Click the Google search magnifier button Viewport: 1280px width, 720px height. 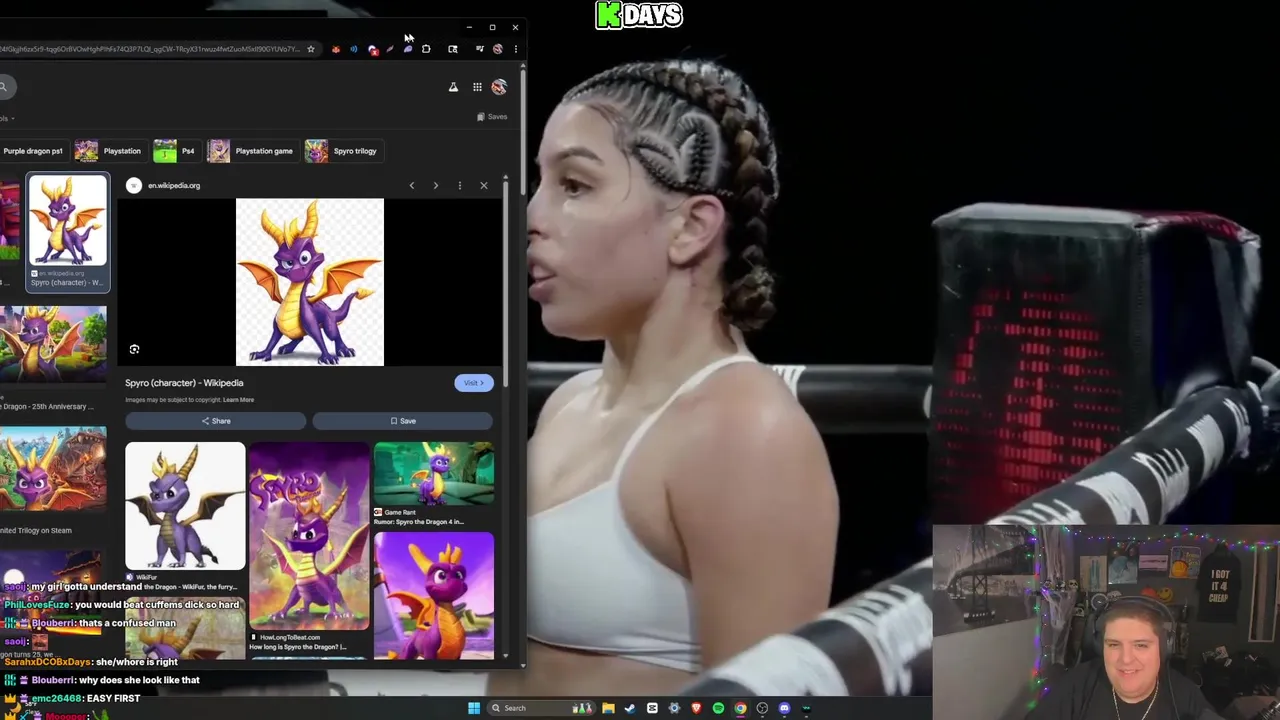[x=3, y=87]
